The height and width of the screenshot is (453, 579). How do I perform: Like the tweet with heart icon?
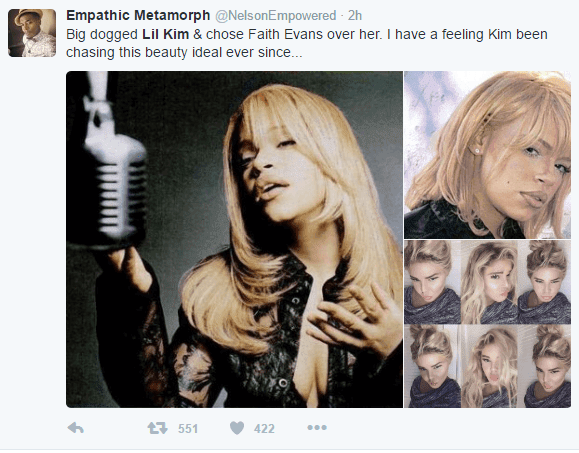click(x=237, y=428)
